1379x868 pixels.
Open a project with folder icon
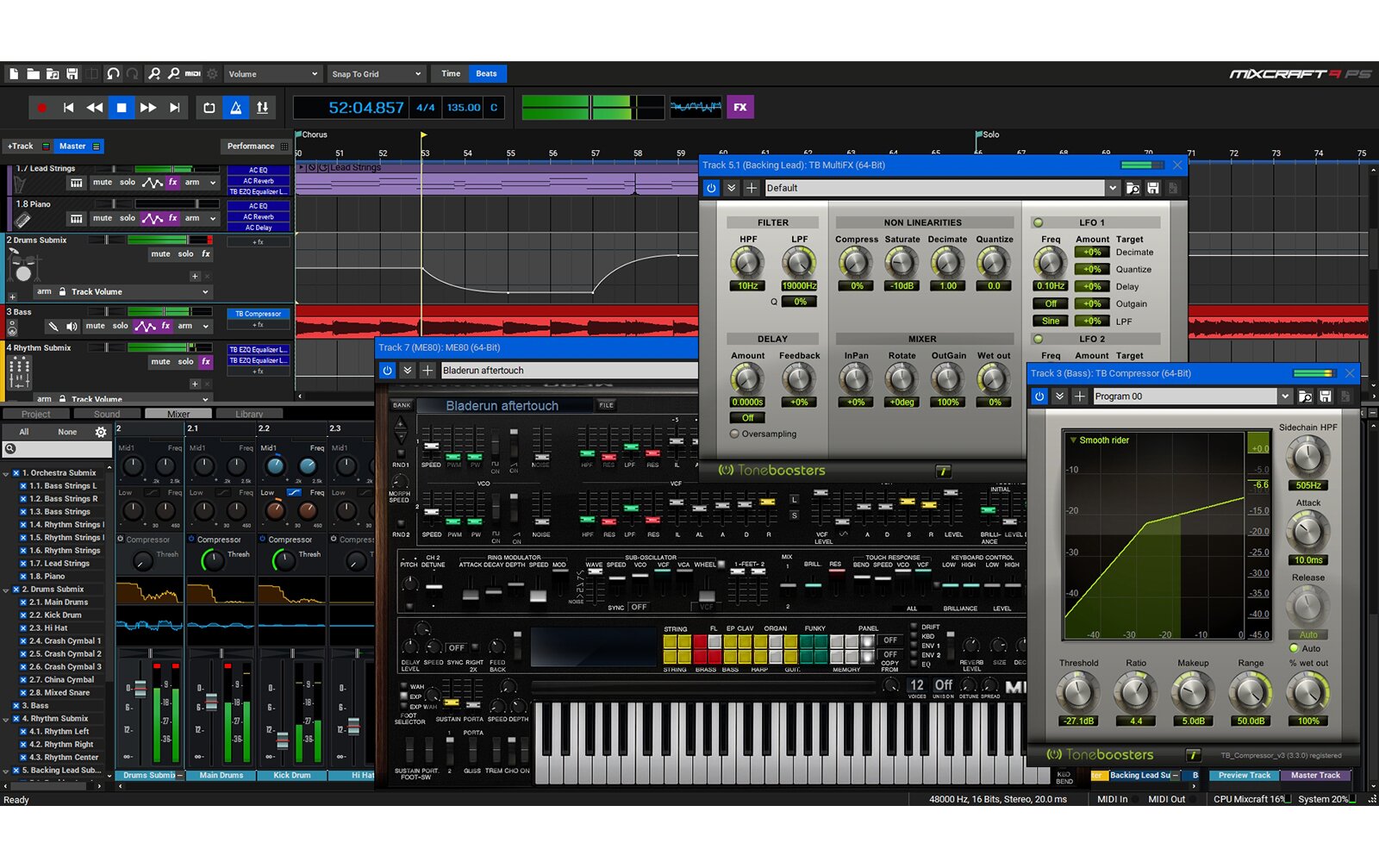click(x=33, y=74)
